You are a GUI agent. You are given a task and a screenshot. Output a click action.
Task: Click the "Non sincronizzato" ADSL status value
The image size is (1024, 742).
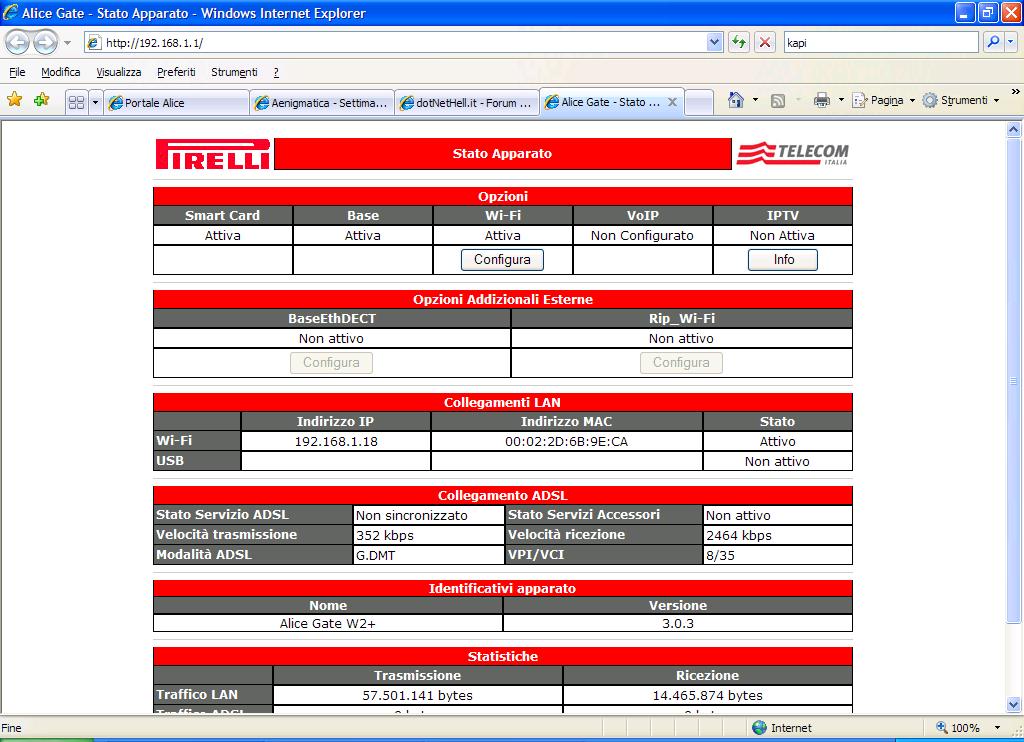coord(411,515)
